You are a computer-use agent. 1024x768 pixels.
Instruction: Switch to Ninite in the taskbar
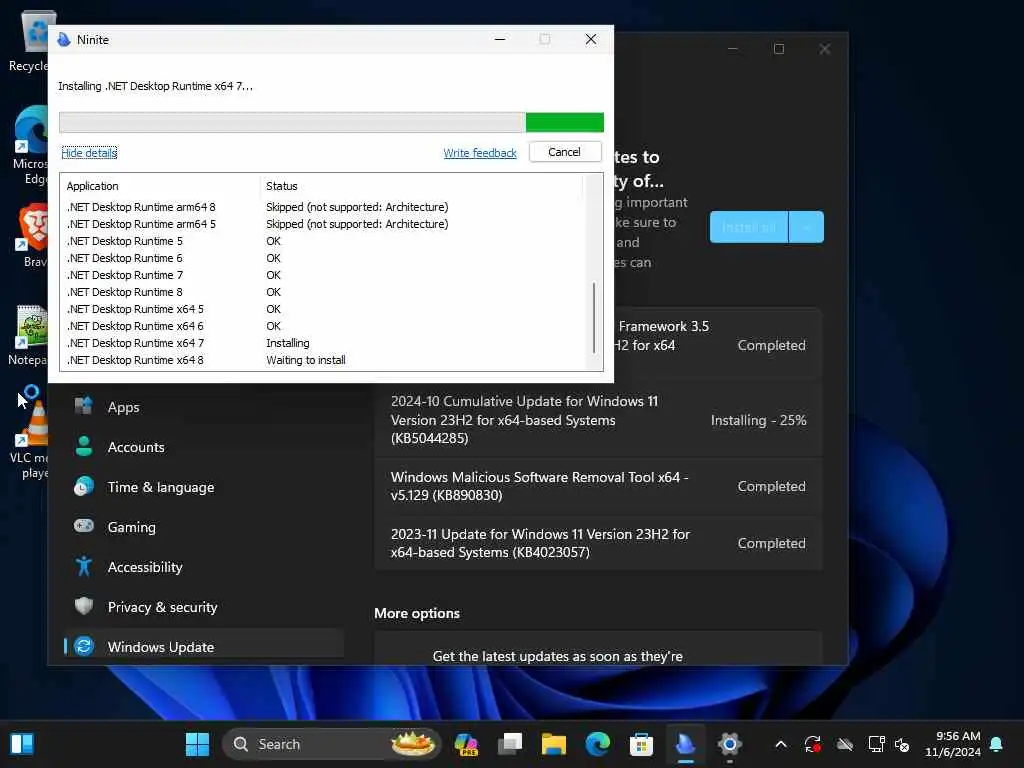[x=685, y=744]
